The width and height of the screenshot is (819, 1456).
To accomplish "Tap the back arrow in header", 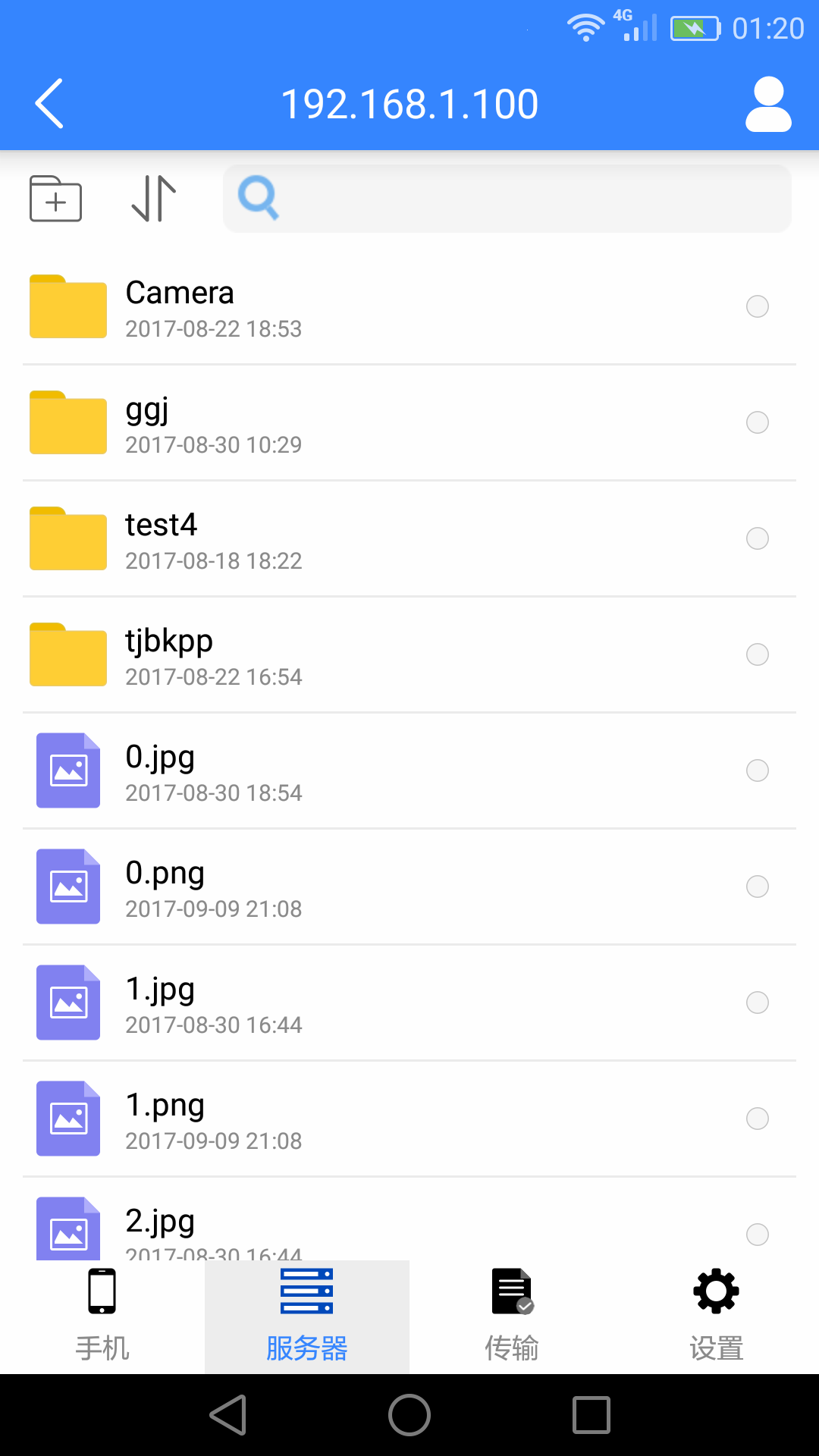I will [x=50, y=104].
